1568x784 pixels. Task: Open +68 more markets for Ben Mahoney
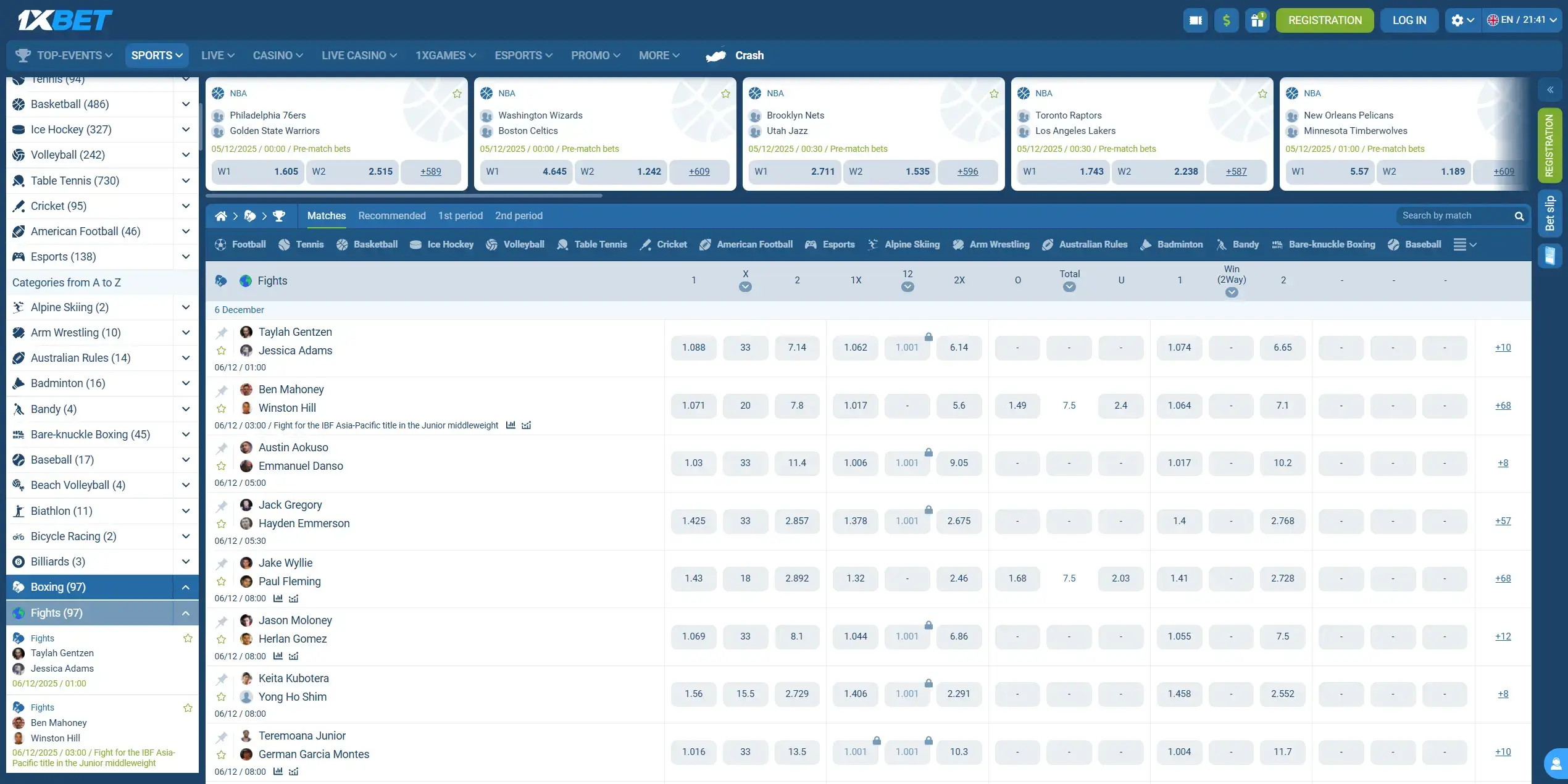tap(1503, 406)
